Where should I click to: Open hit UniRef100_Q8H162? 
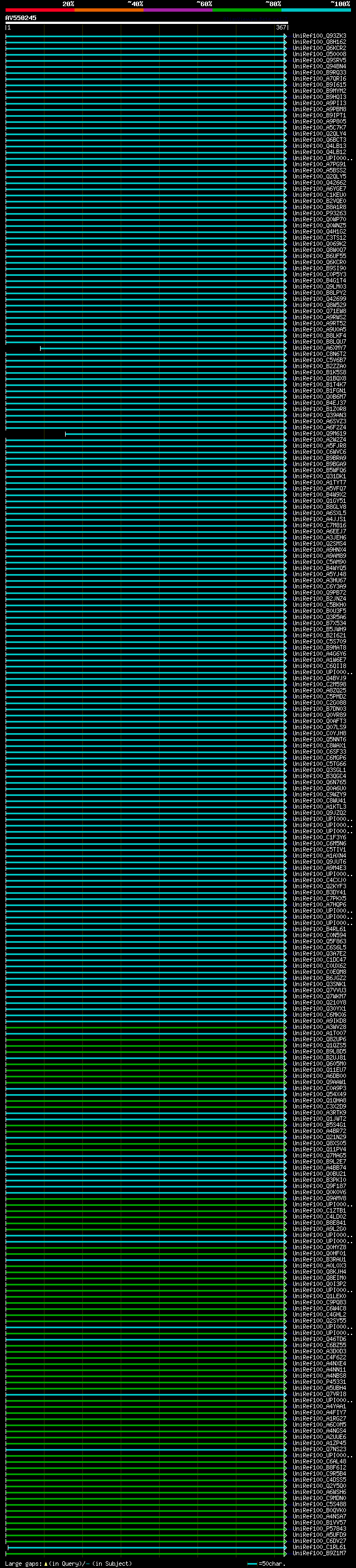point(319,42)
